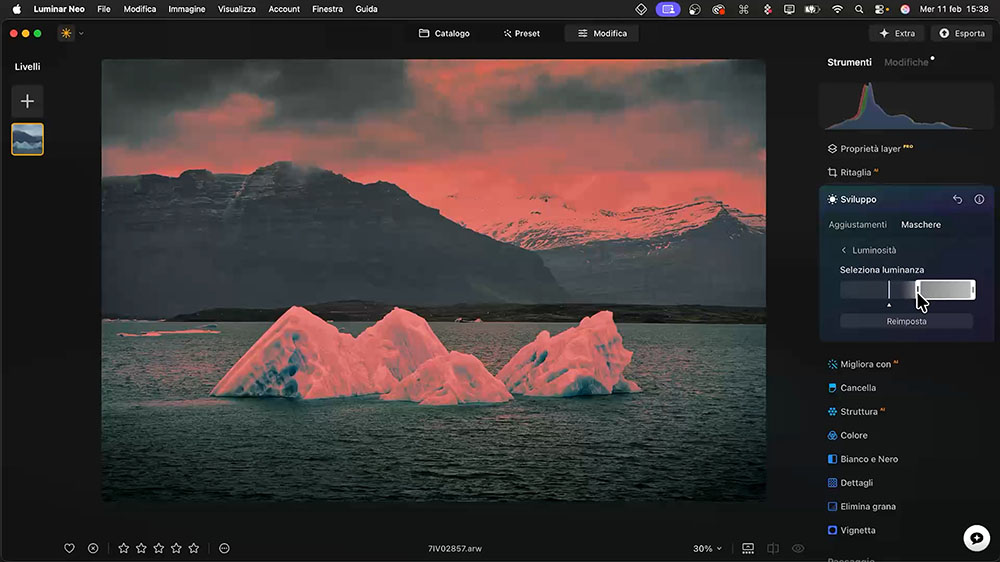Image resolution: width=1000 pixels, height=562 pixels.
Task: Open Sviluppo info icon
Action: [x=979, y=199]
